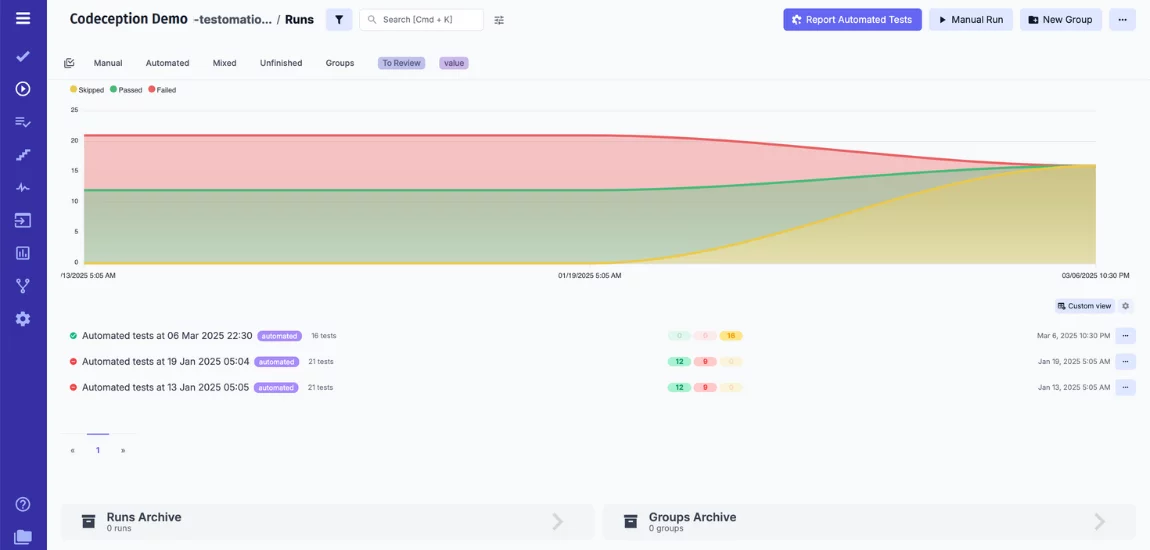Start a Manual Run

[970, 20]
